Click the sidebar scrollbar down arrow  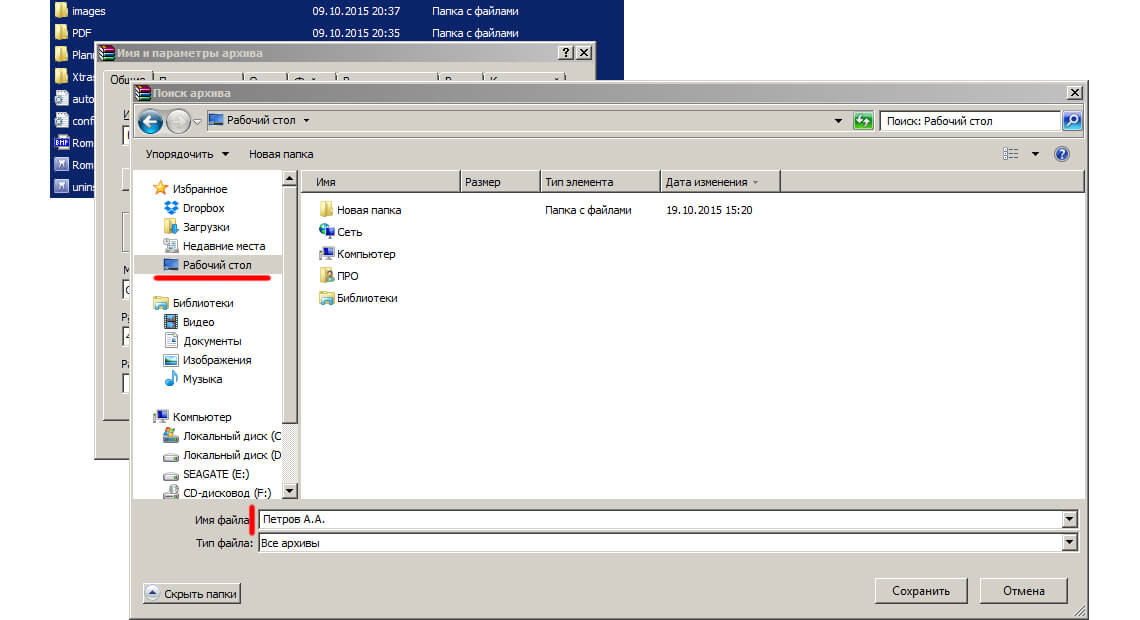click(x=290, y=491)
